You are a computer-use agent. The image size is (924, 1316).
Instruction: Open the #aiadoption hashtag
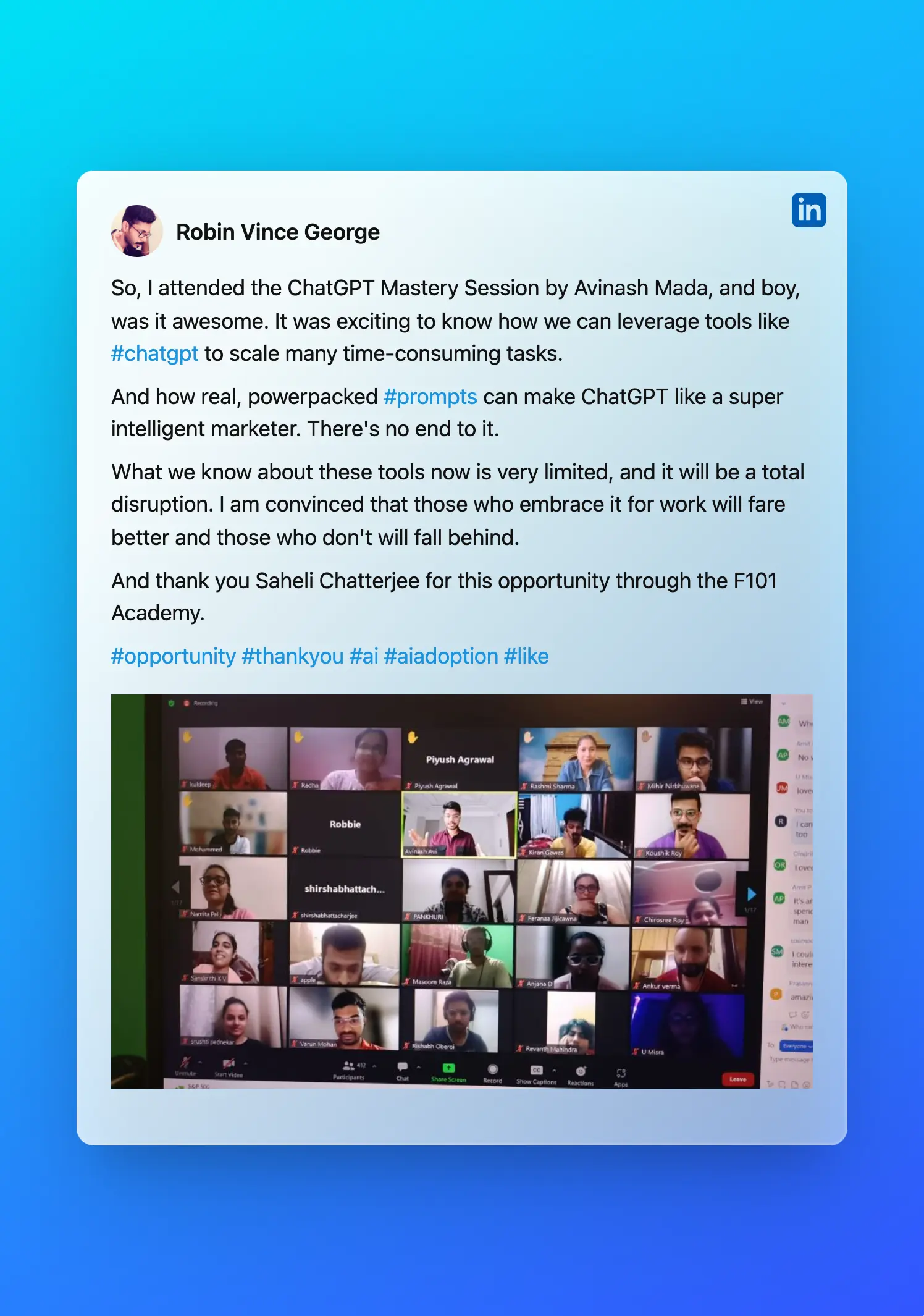pos(441,656)
